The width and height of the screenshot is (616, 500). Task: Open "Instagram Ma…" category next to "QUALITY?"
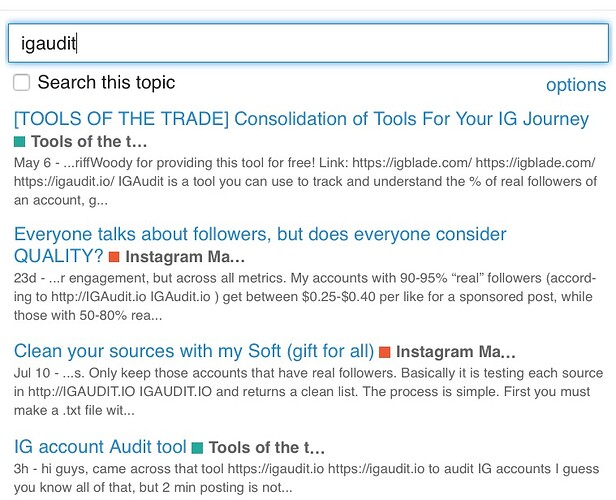click(x=185, y=257)
